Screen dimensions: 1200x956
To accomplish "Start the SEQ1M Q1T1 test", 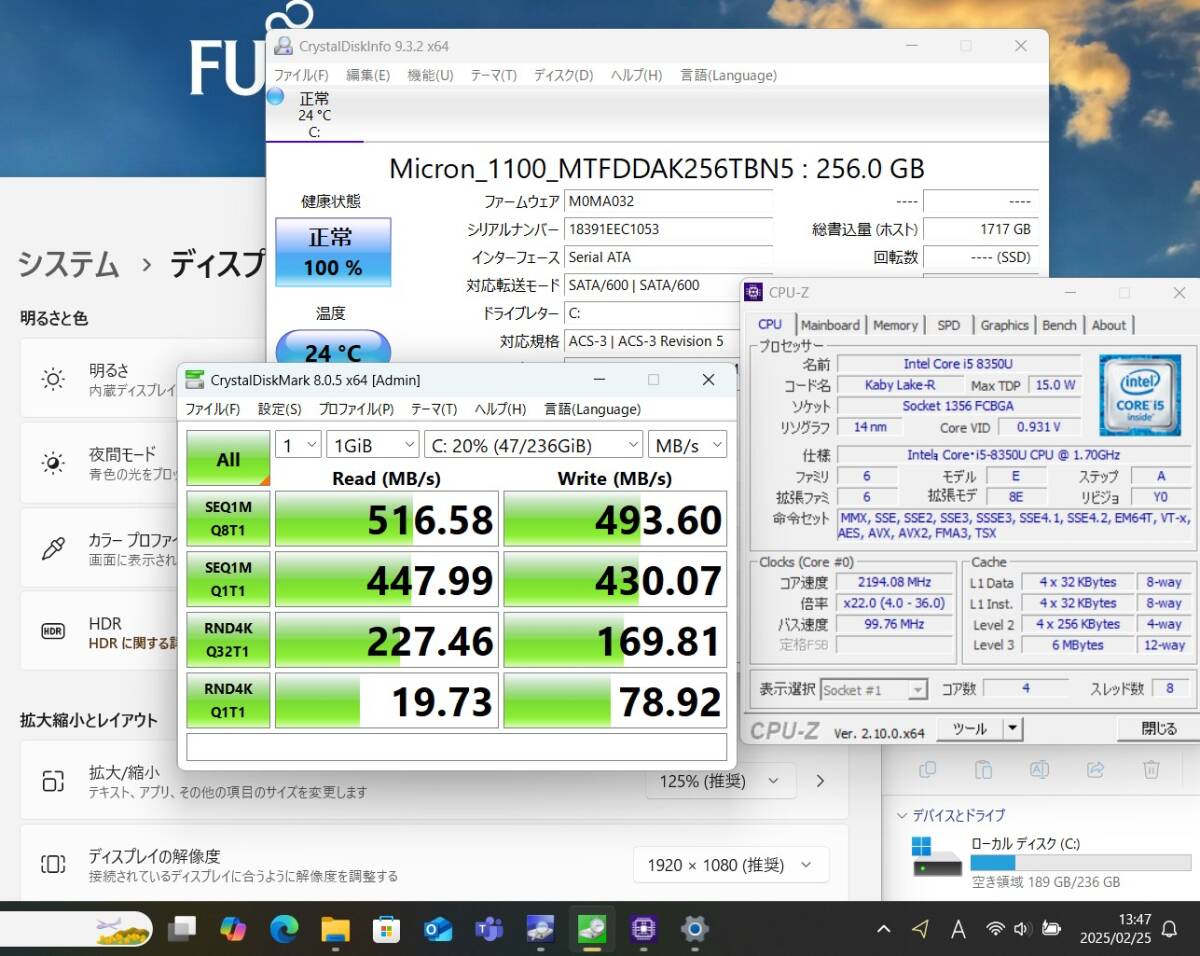I will pos(228,579).
